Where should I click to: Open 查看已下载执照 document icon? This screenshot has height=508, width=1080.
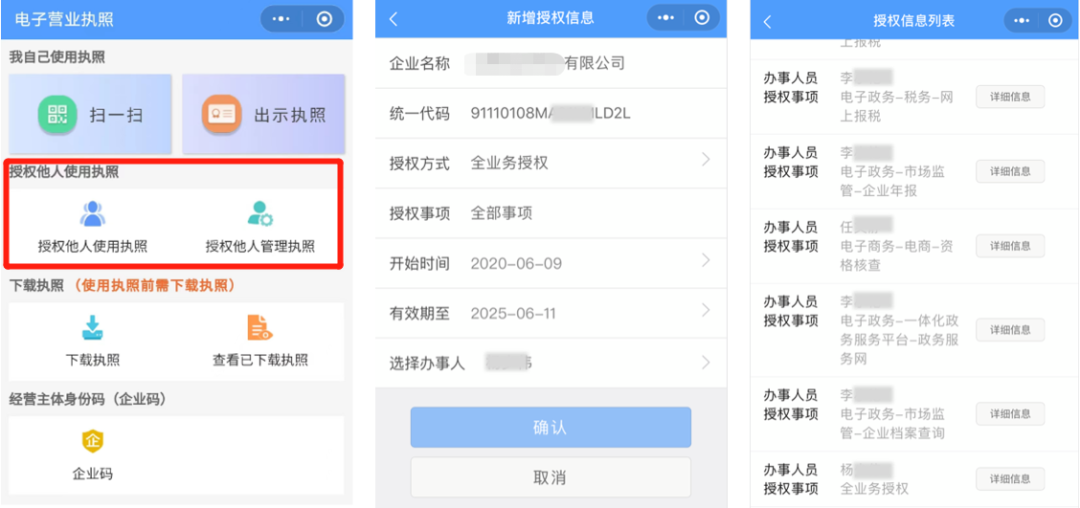tap(260, 327)
